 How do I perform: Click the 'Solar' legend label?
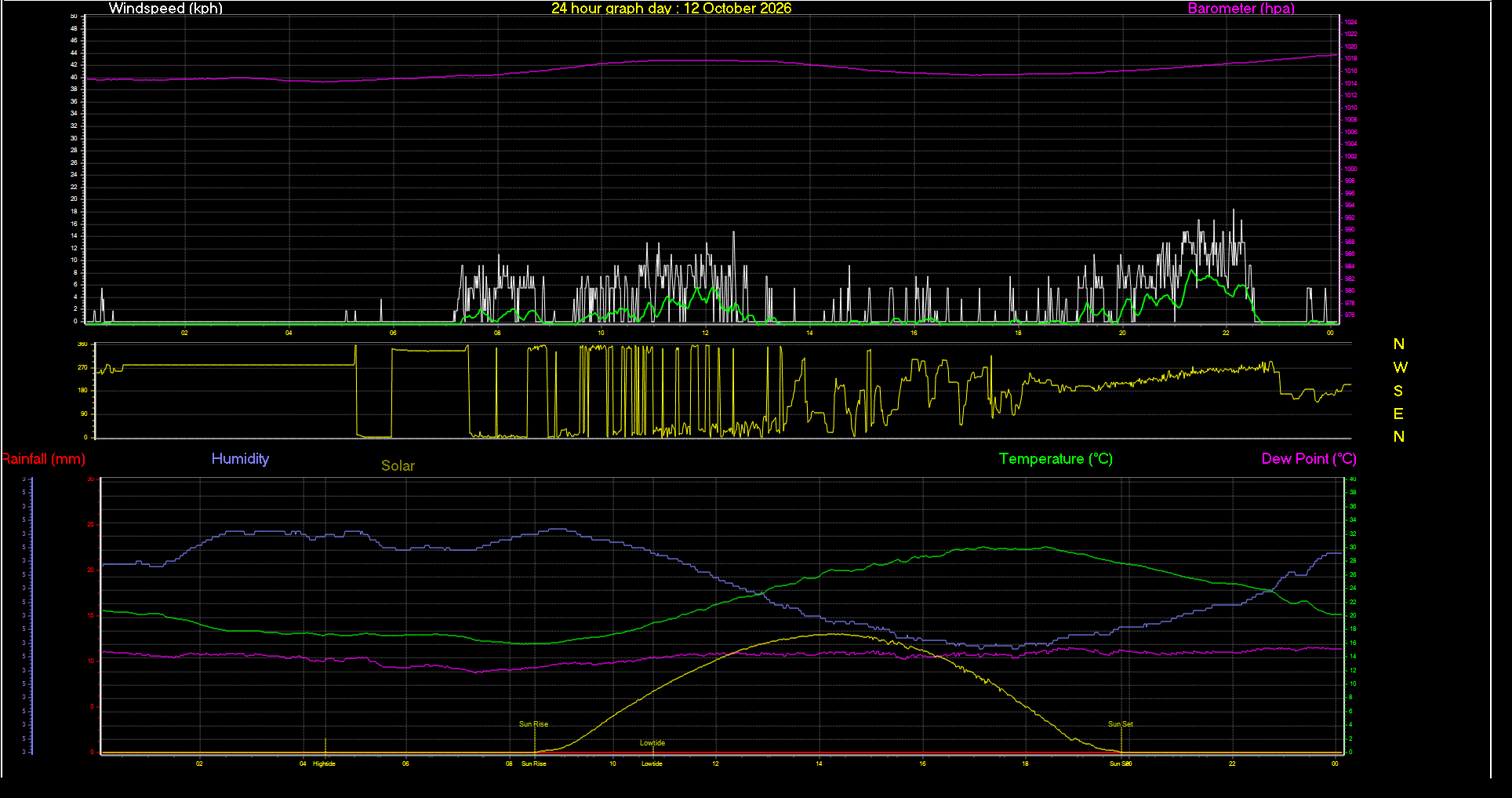point(398,466)
